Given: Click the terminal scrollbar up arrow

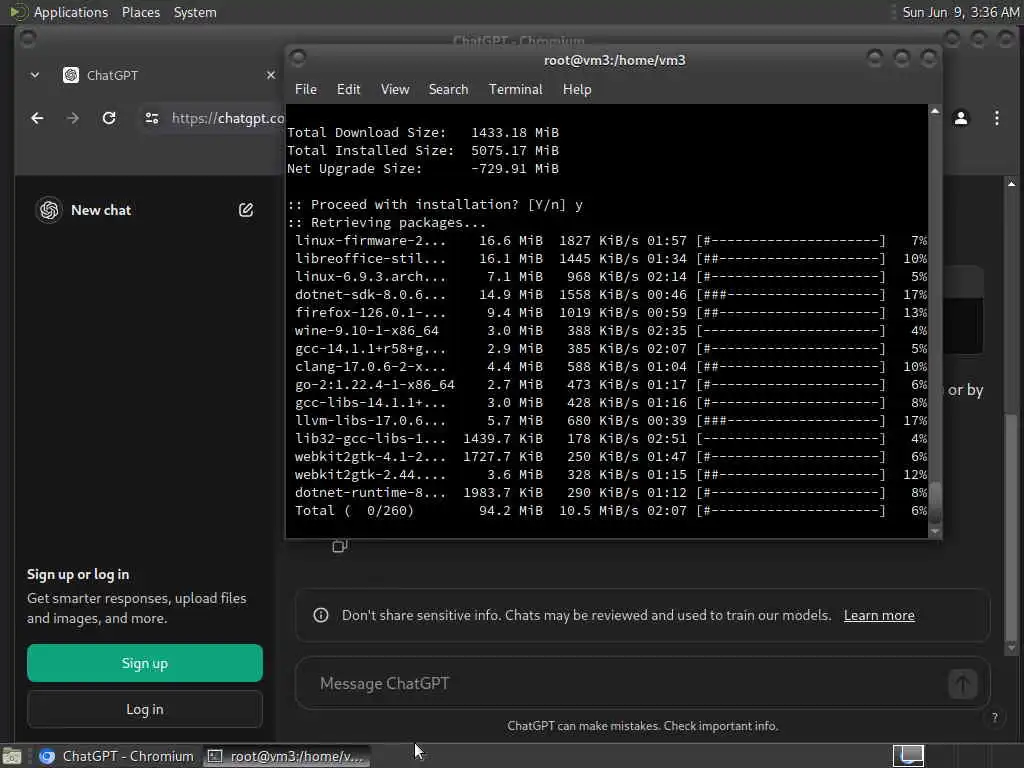Looking at the screenshot, I should point(935,112).
